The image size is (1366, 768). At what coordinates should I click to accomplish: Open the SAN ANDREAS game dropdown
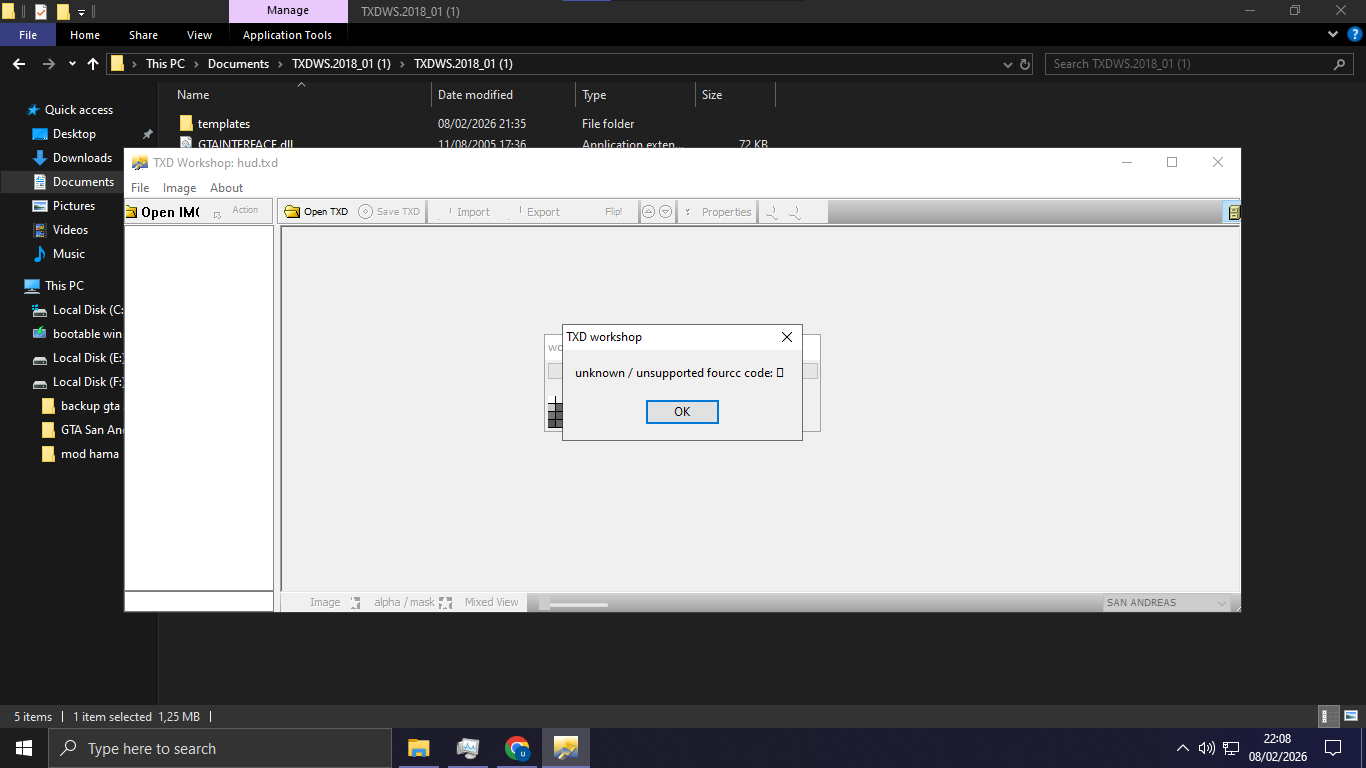(x=1166, y=602)
